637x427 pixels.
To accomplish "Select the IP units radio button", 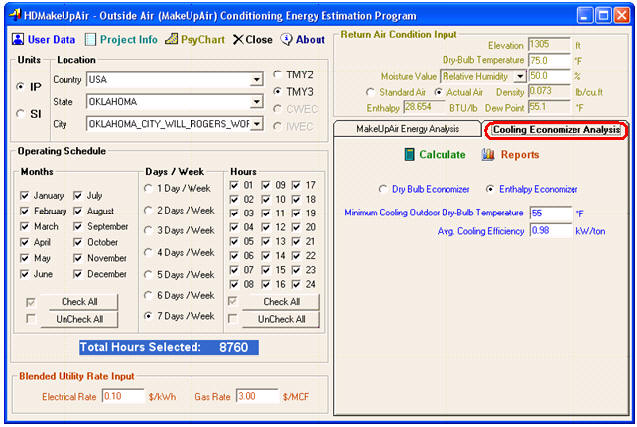I will point(20,87).
